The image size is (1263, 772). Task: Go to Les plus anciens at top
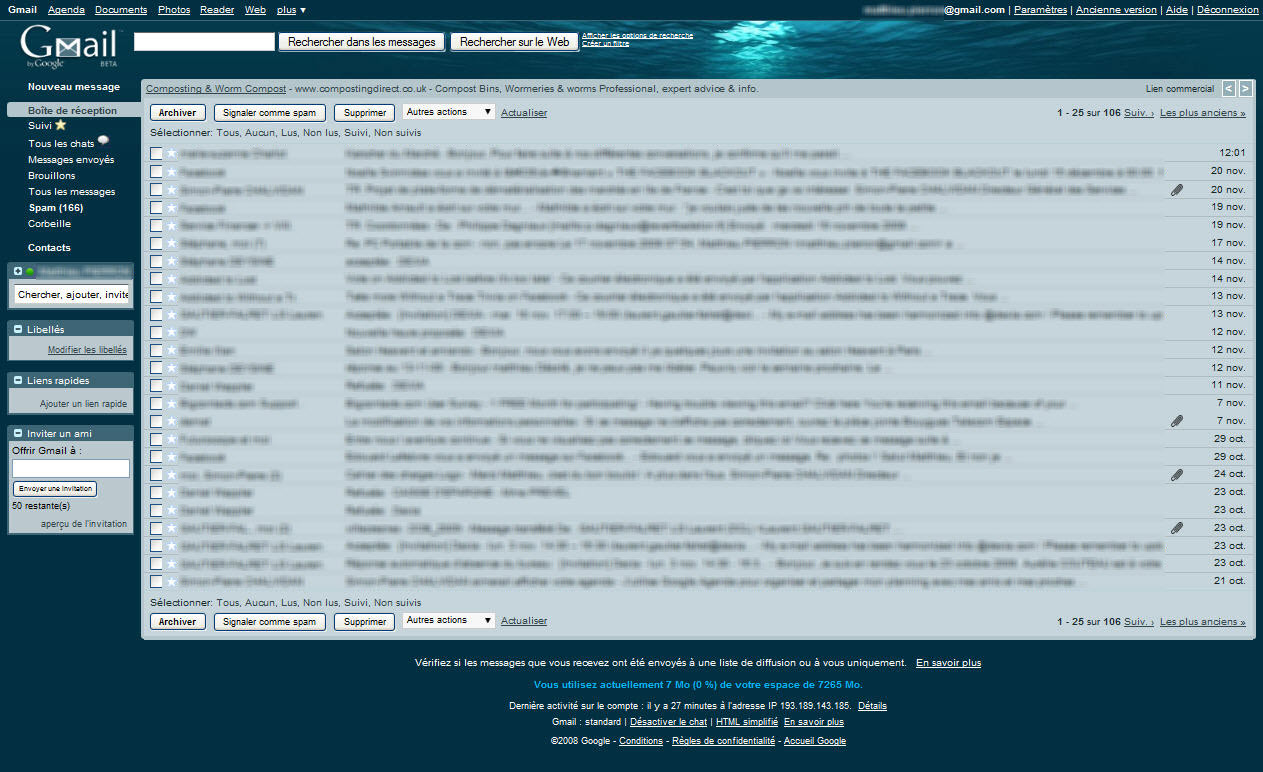[x=1203, y=113]
